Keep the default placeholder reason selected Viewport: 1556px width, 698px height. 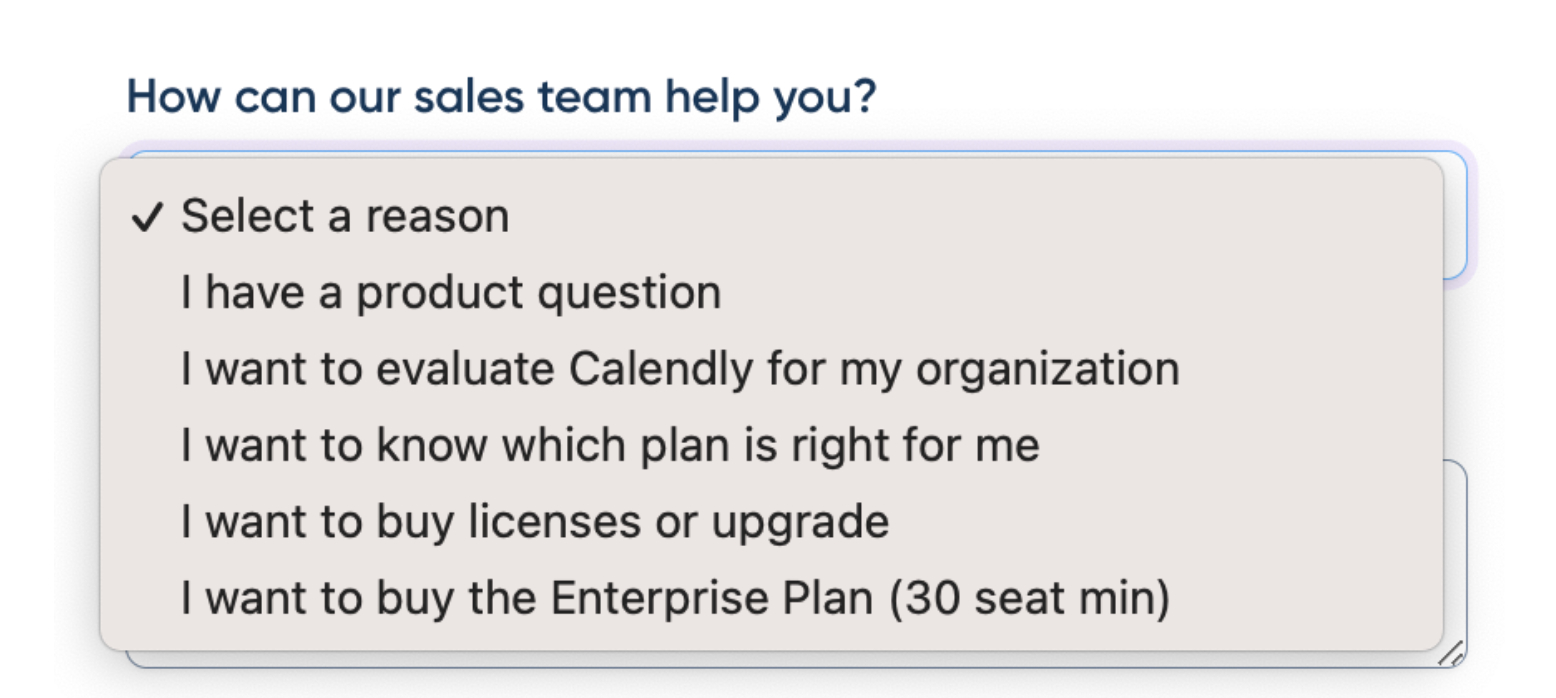pos(345,216)
